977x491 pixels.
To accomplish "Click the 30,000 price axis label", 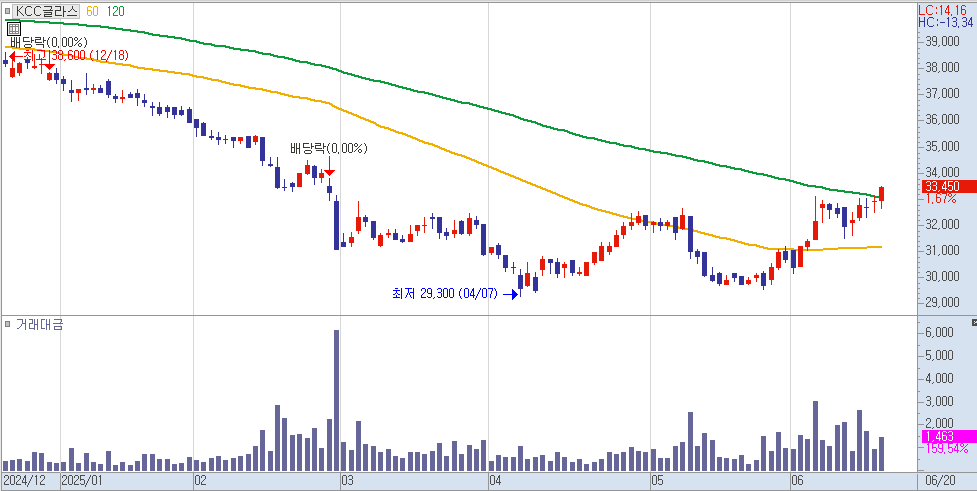I will point(941,276).
